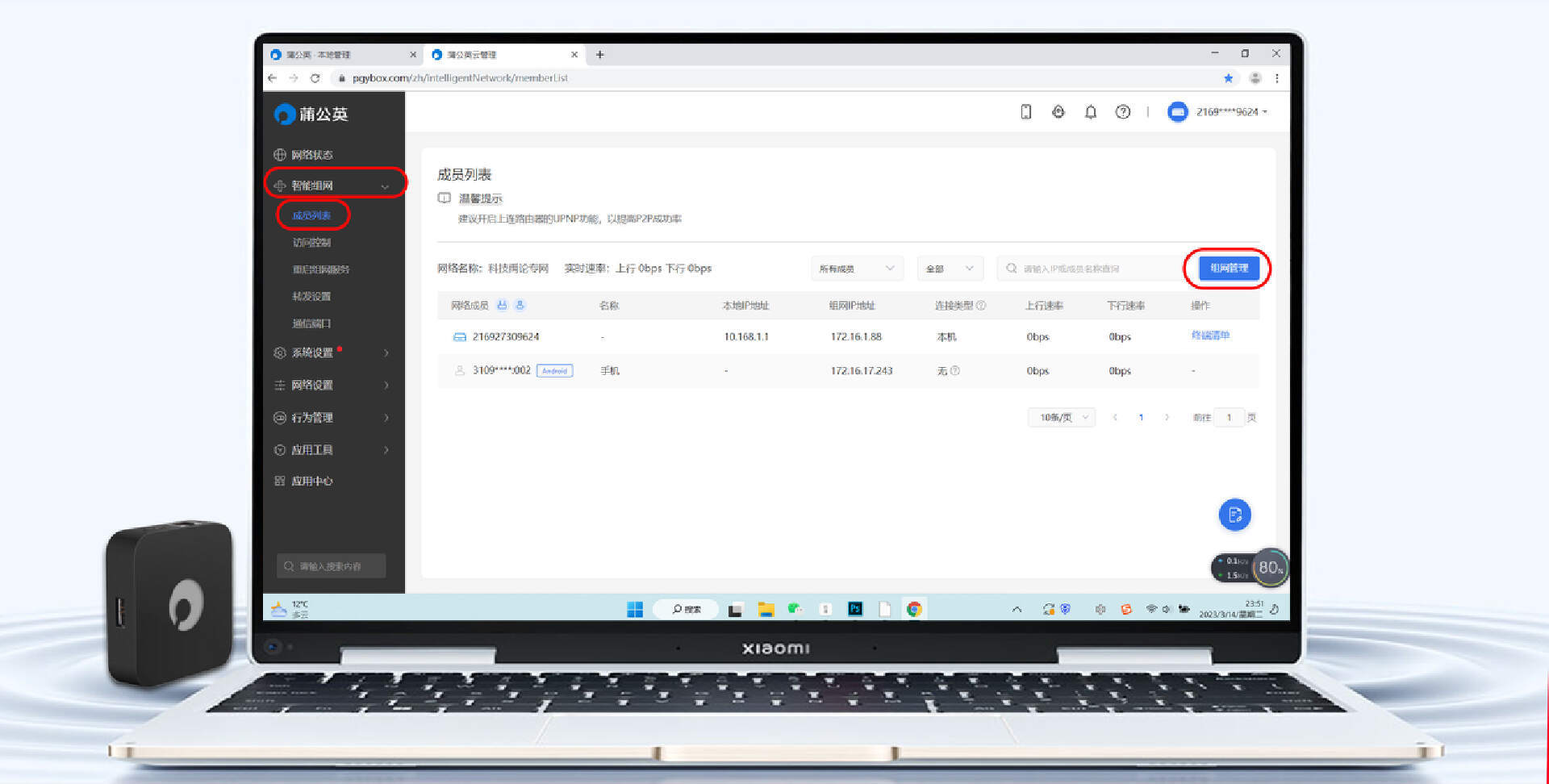Screen dimensions: 1549x784
Task: Open notifications bell icon
Action: 1090,112
